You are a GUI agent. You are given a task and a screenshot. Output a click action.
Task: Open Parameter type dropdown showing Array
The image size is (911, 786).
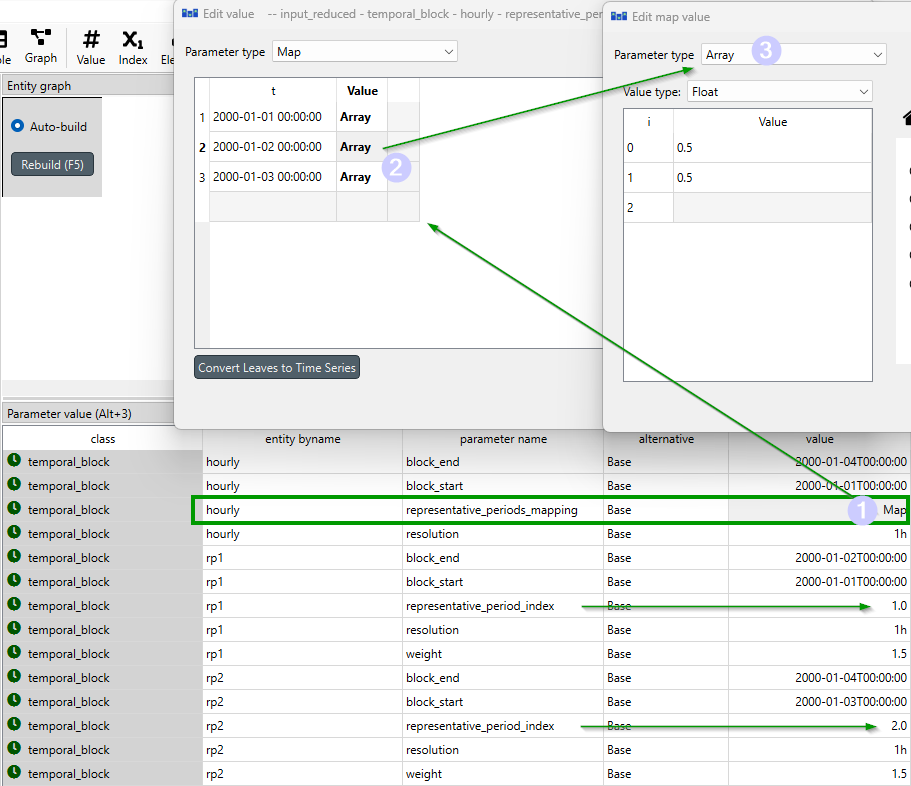tap(793, 55)
